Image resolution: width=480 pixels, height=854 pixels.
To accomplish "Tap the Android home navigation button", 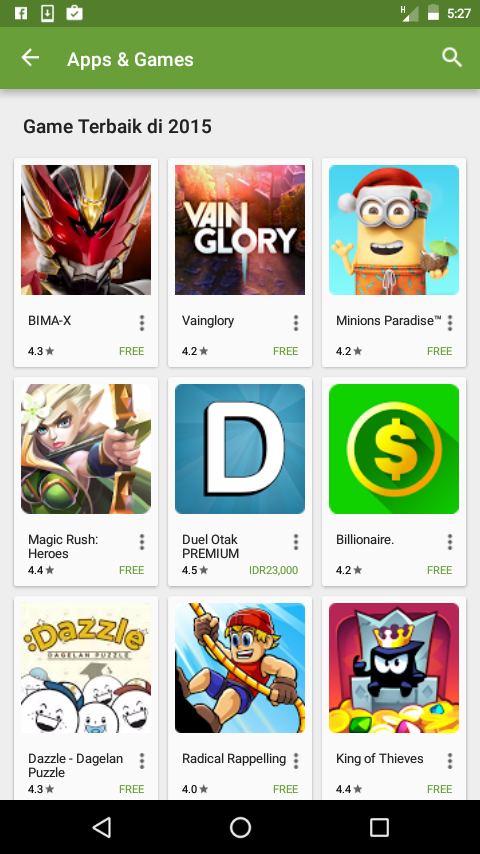I will (x=240, y=827).
